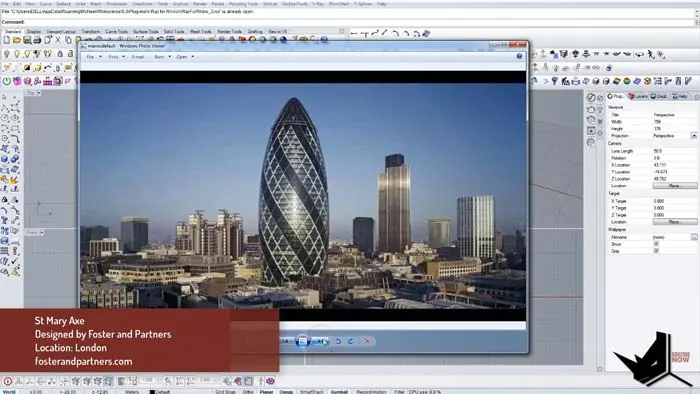Toggle Gumball in status bar
The width and height of the screenshot is (700, 394).
coord(339,392)
